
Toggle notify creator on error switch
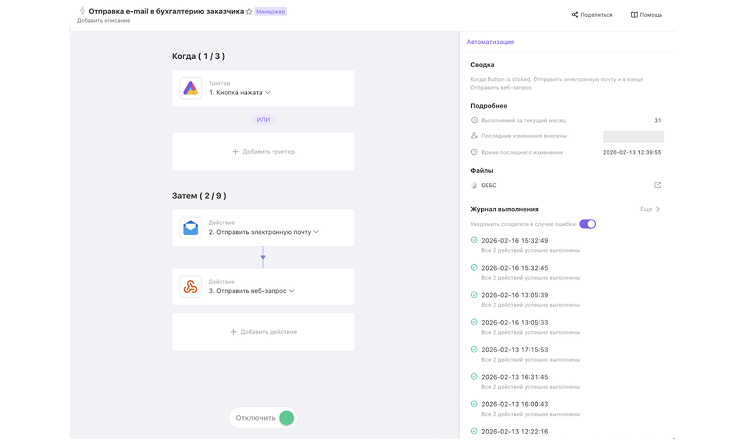tap(588, 224)
